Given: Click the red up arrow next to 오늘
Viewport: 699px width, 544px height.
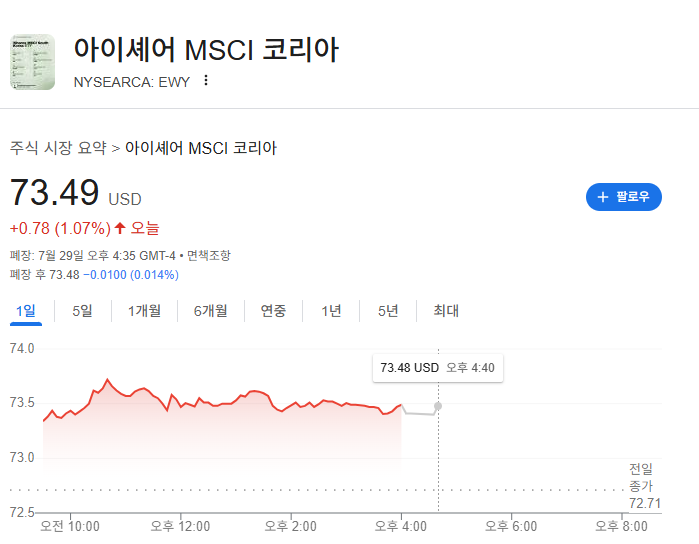Looking at the screenshot, I should [x=120, y=228].
